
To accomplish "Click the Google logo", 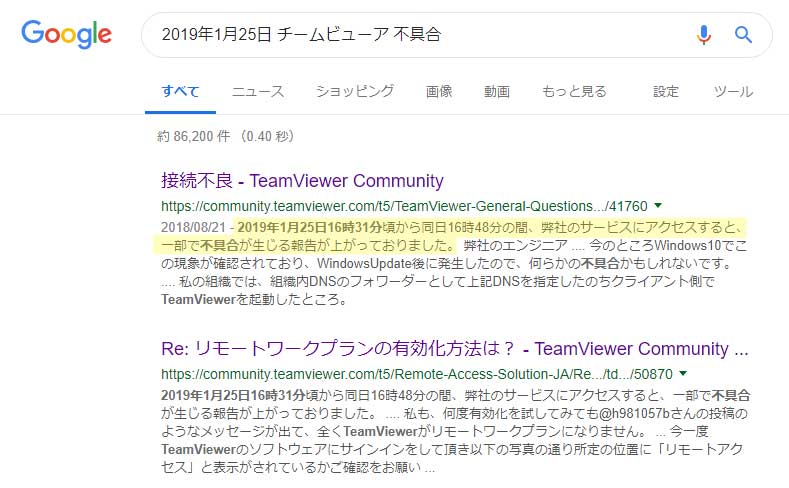I will point(66,34).
